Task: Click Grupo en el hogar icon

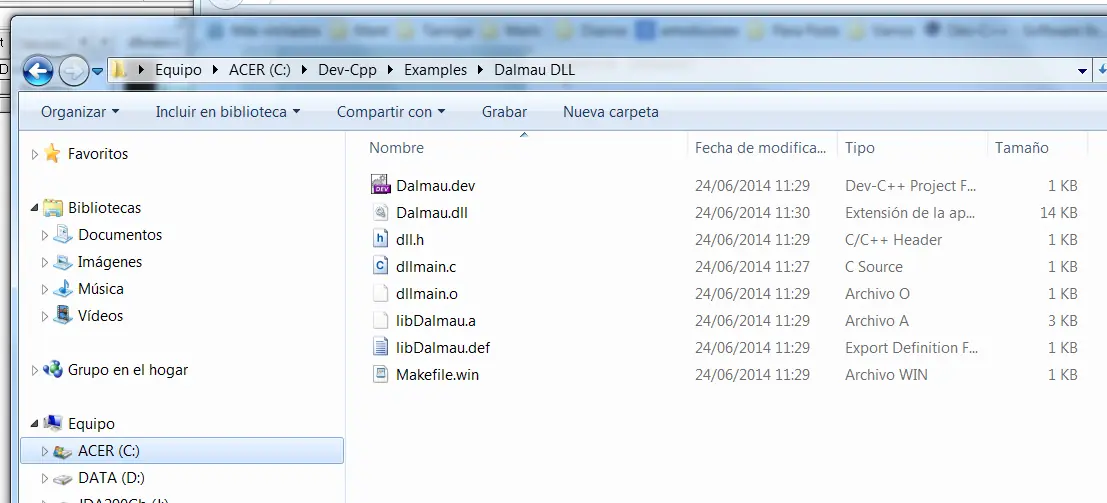Action: tap(52, 369)
